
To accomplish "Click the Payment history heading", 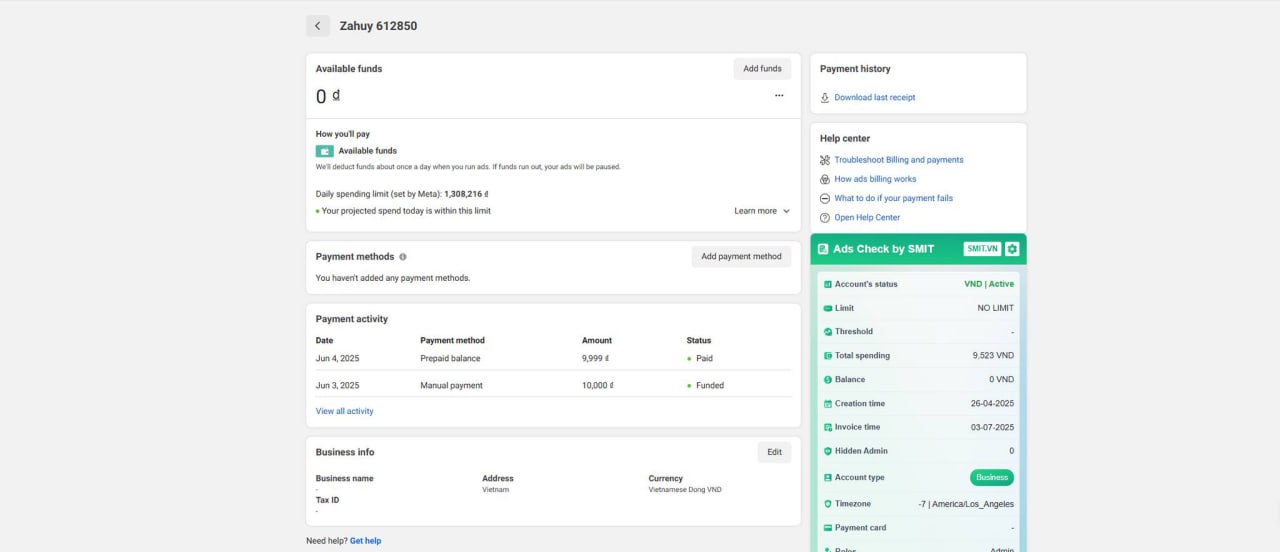I will 855,69.
